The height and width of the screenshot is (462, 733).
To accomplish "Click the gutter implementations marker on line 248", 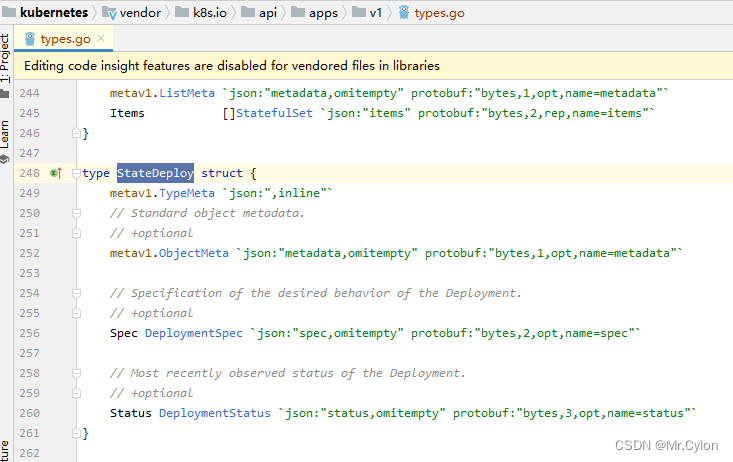I will (x=55, y=173).
